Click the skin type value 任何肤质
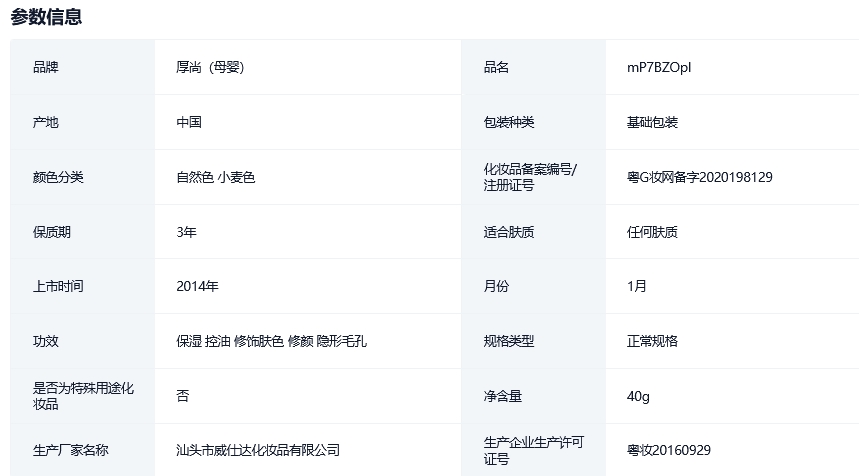 [652, 232]
